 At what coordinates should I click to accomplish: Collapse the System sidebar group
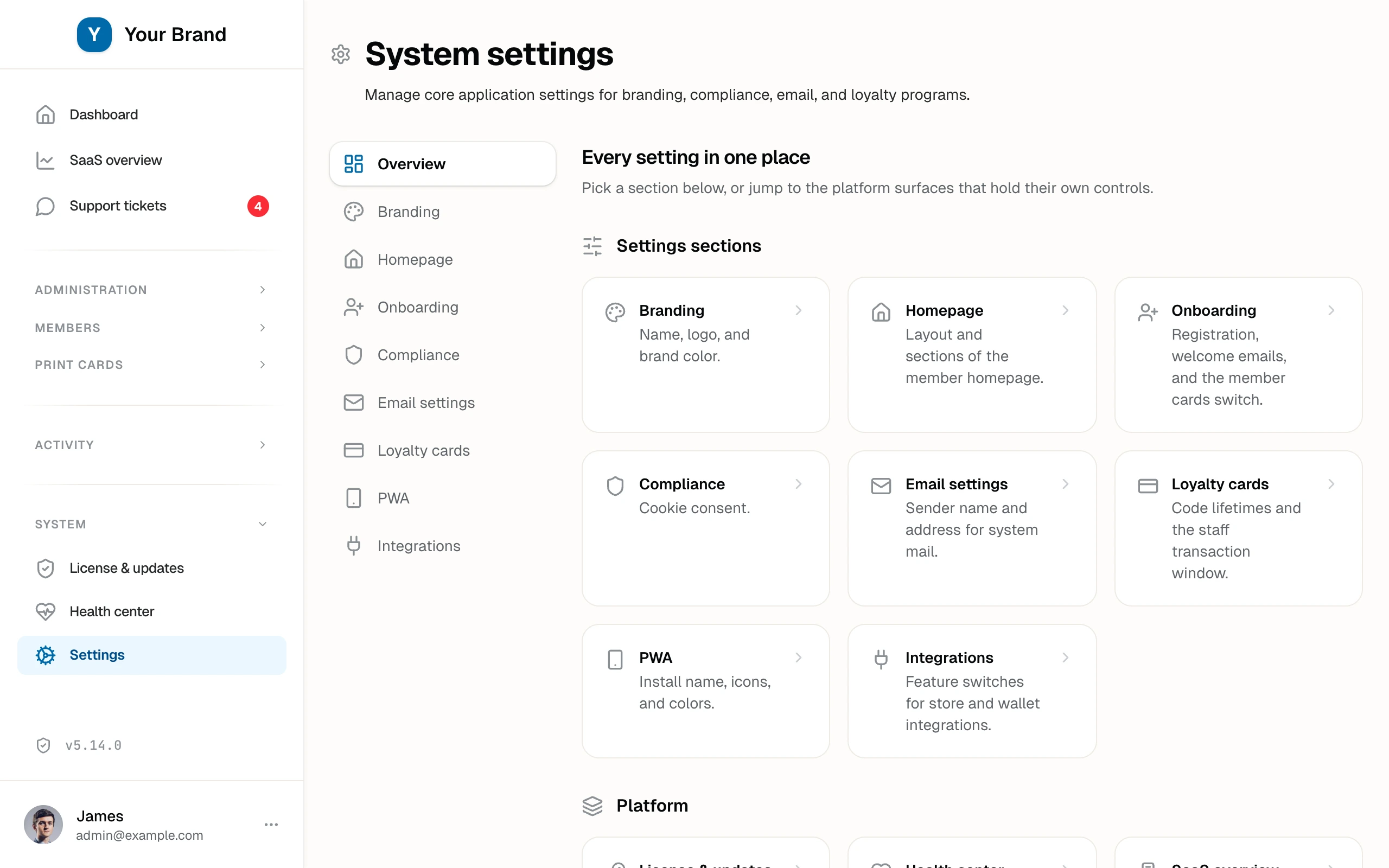coord(151,524)
